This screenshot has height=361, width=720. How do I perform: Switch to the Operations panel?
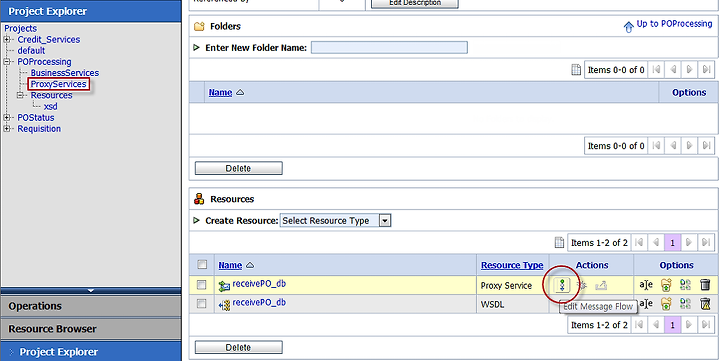click(x=91, y=306)
